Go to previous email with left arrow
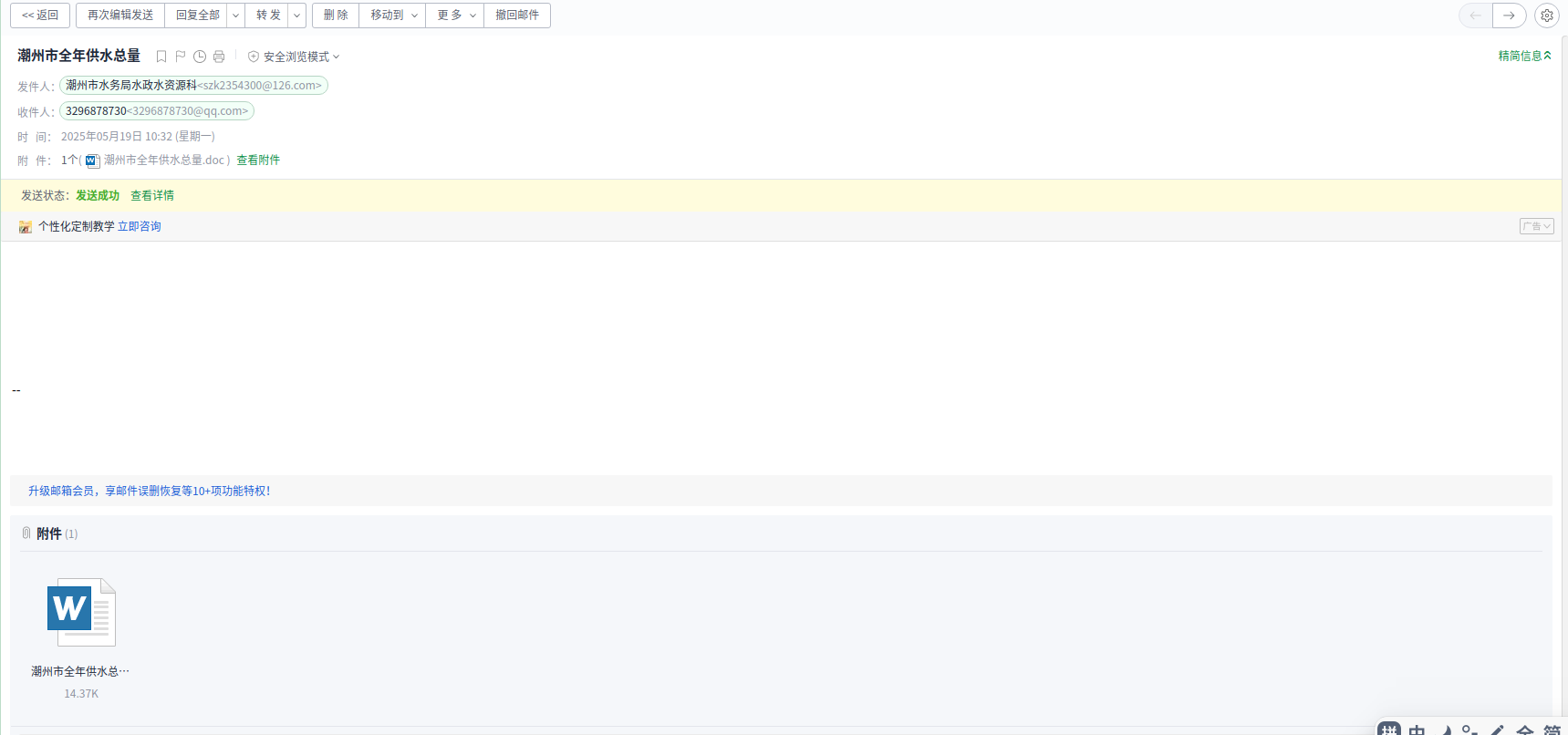The height and width of the screenshot is (735, 1568). 1476,16
